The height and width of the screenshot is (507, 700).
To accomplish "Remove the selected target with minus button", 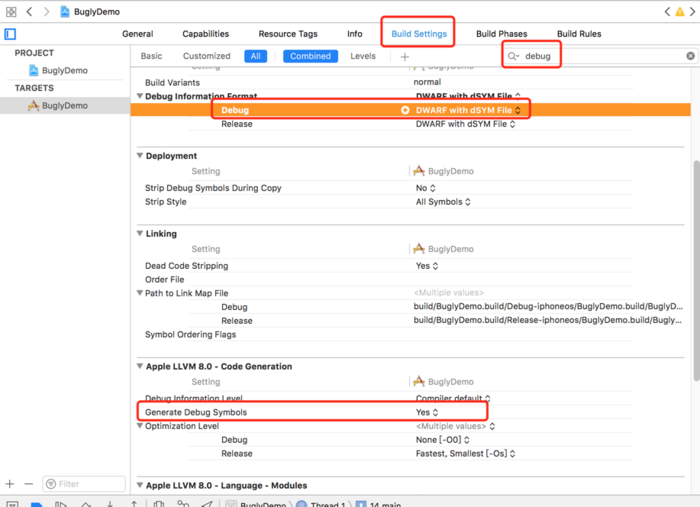I will tap(29, 484).
